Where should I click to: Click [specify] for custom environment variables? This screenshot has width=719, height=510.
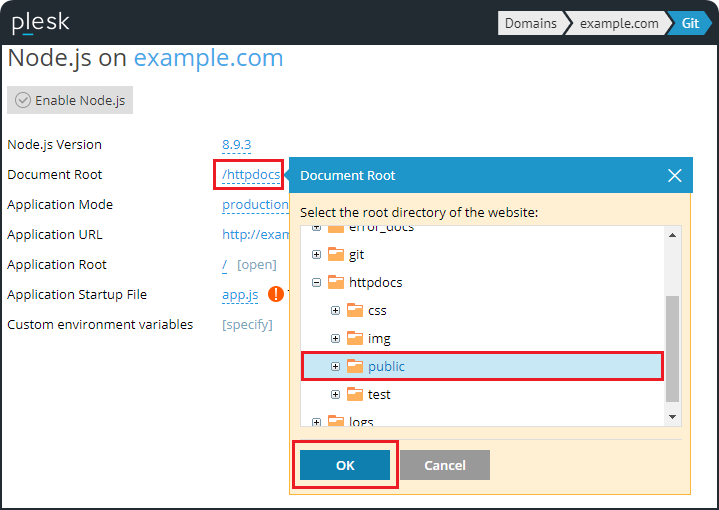pyautogui.click(x=247, y=325)
